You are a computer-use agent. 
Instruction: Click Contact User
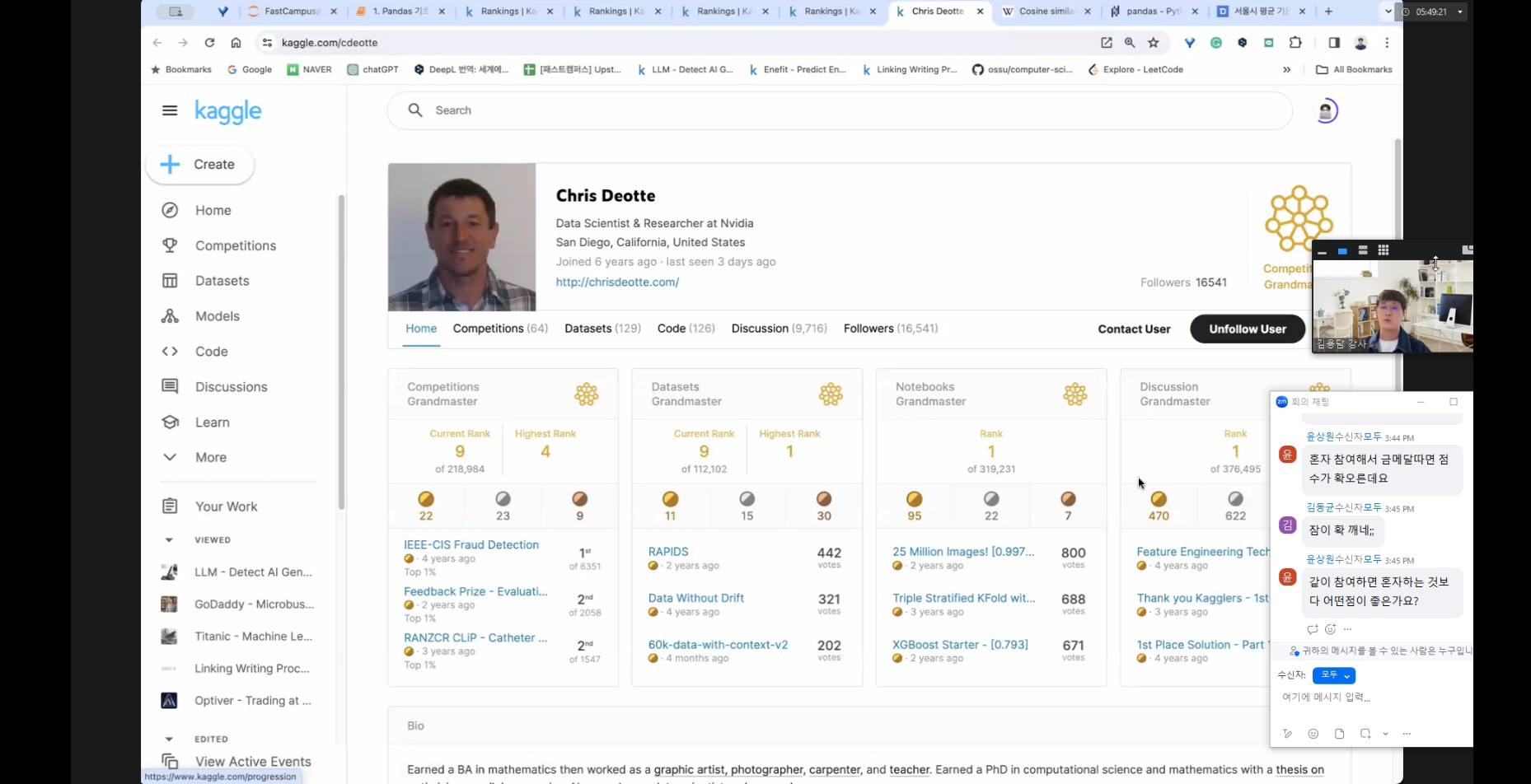tap(1134, 329)
